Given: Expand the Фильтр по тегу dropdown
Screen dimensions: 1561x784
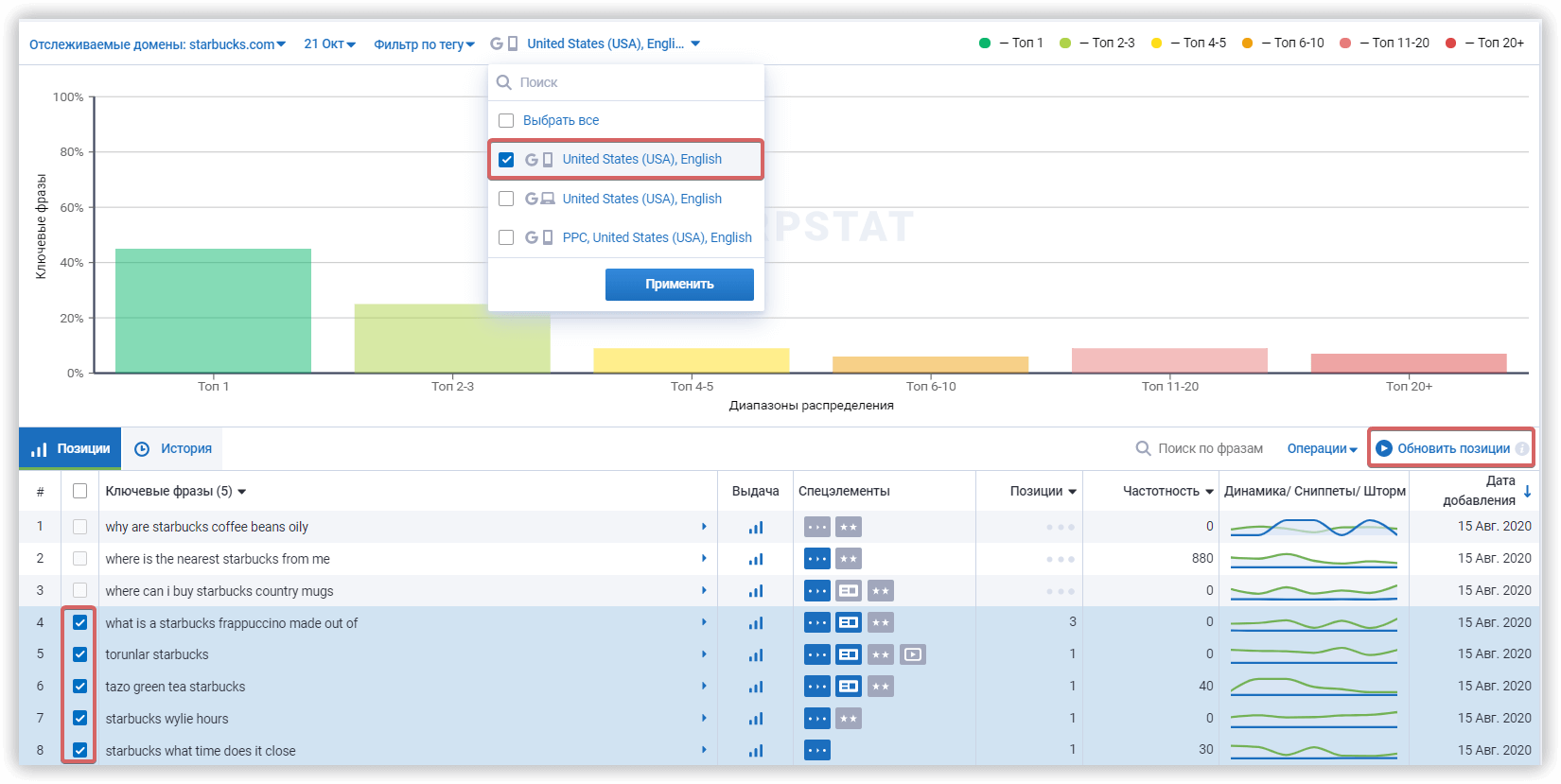Looking at the screenshot, I should [x=424, y=44].
